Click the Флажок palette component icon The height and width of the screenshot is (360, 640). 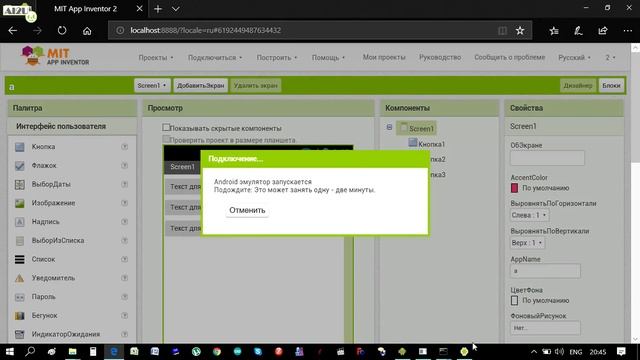click(20, 166)
